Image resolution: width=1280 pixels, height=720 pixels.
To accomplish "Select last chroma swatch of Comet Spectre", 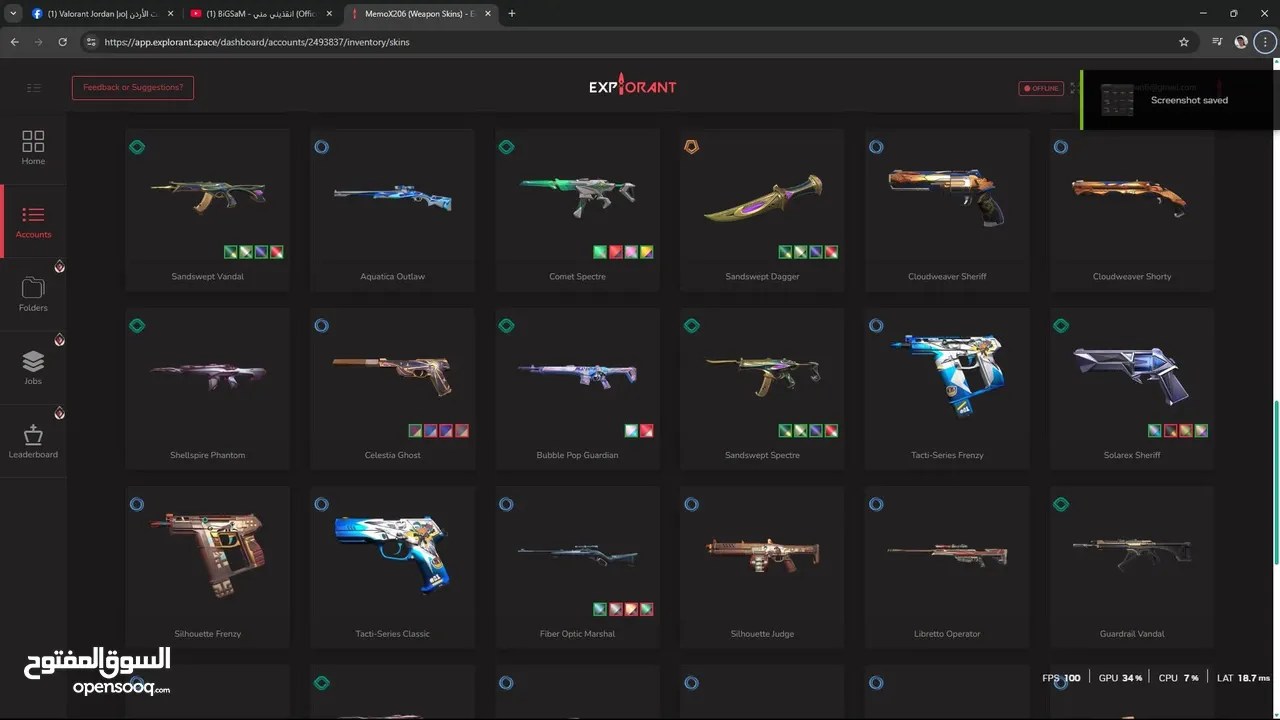I will click(647, 252).
